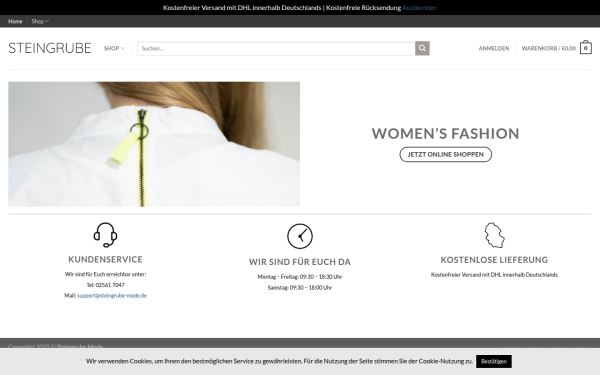Screen dimensions: 600x375
Task: Open Home in top bar
Action: pos(15,21)
